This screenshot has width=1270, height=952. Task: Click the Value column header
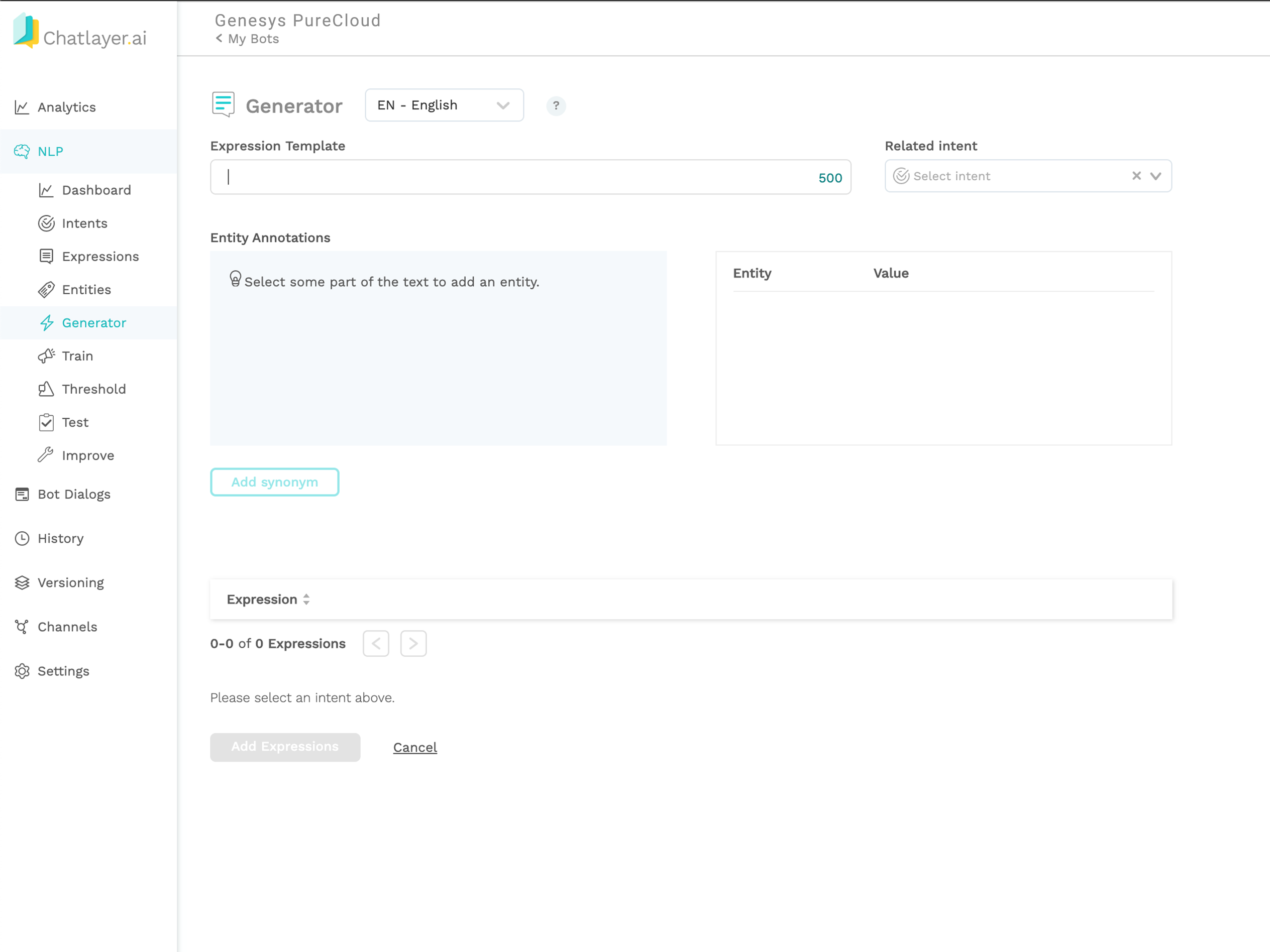pos(891,273)
